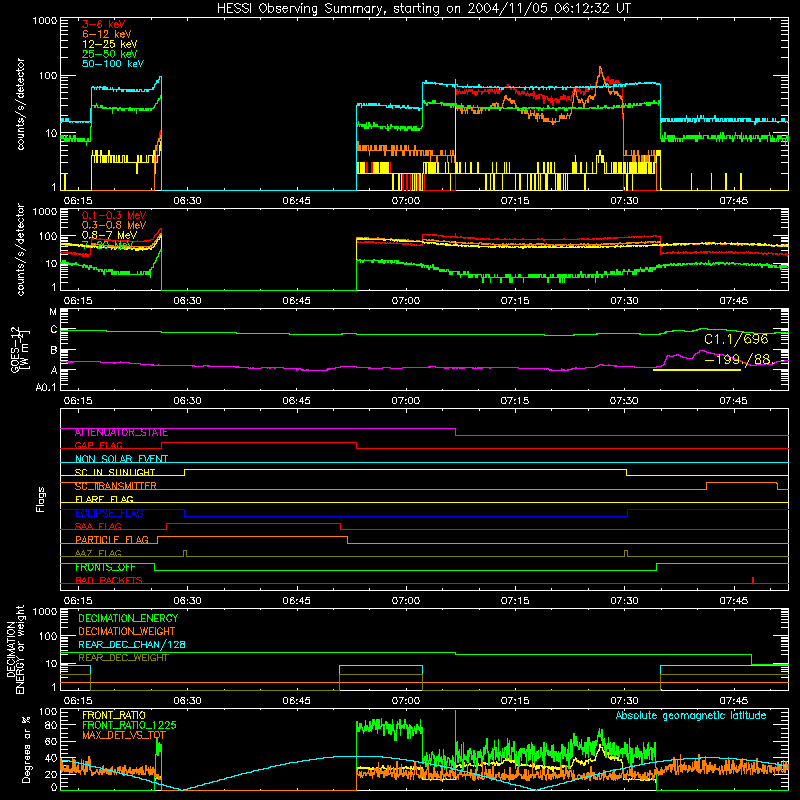Click the 0.8-7 MeV legend label

coord(109,235)
